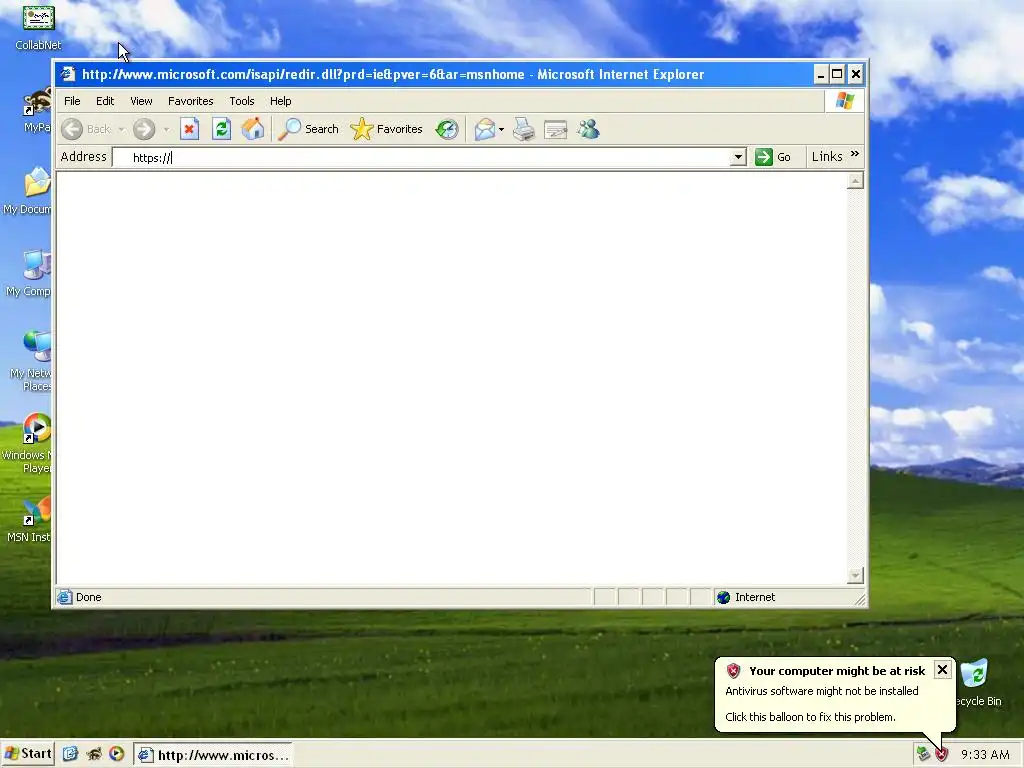1024x768 pixels.
Task: Click the Done status bar text
Action: tap(89, 597)
